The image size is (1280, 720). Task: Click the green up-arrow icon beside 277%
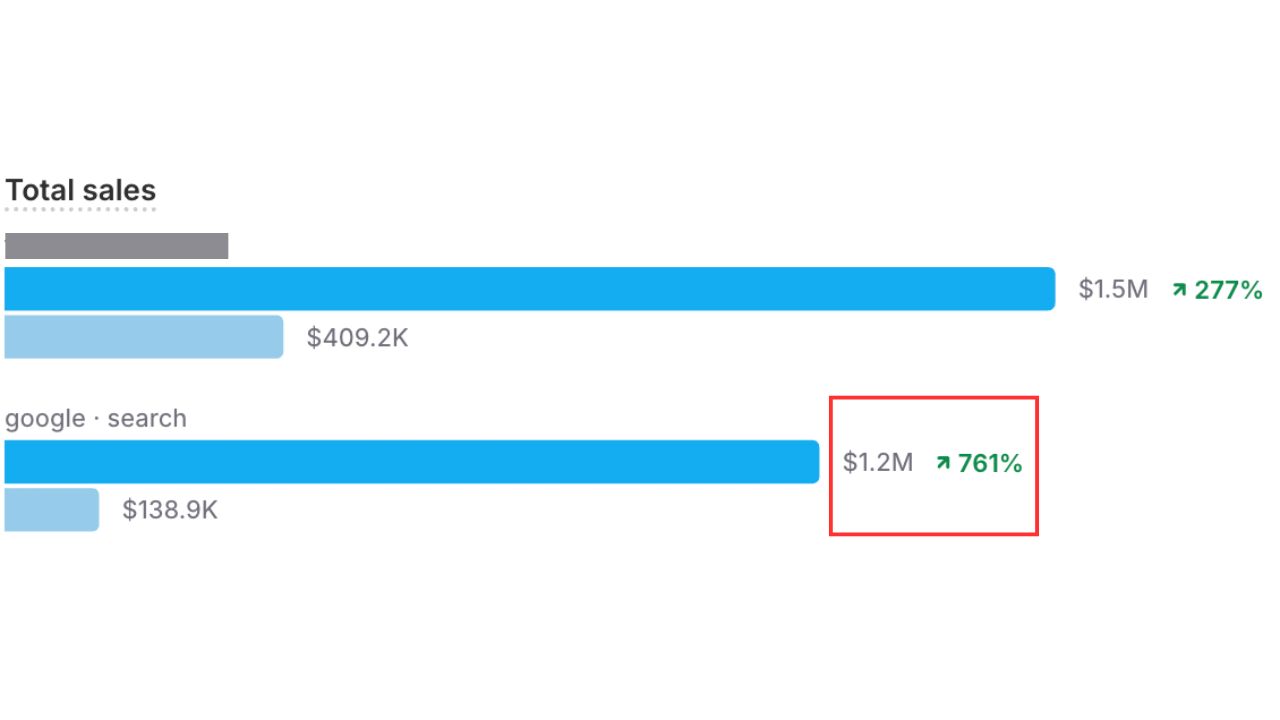click(1179, 290)
